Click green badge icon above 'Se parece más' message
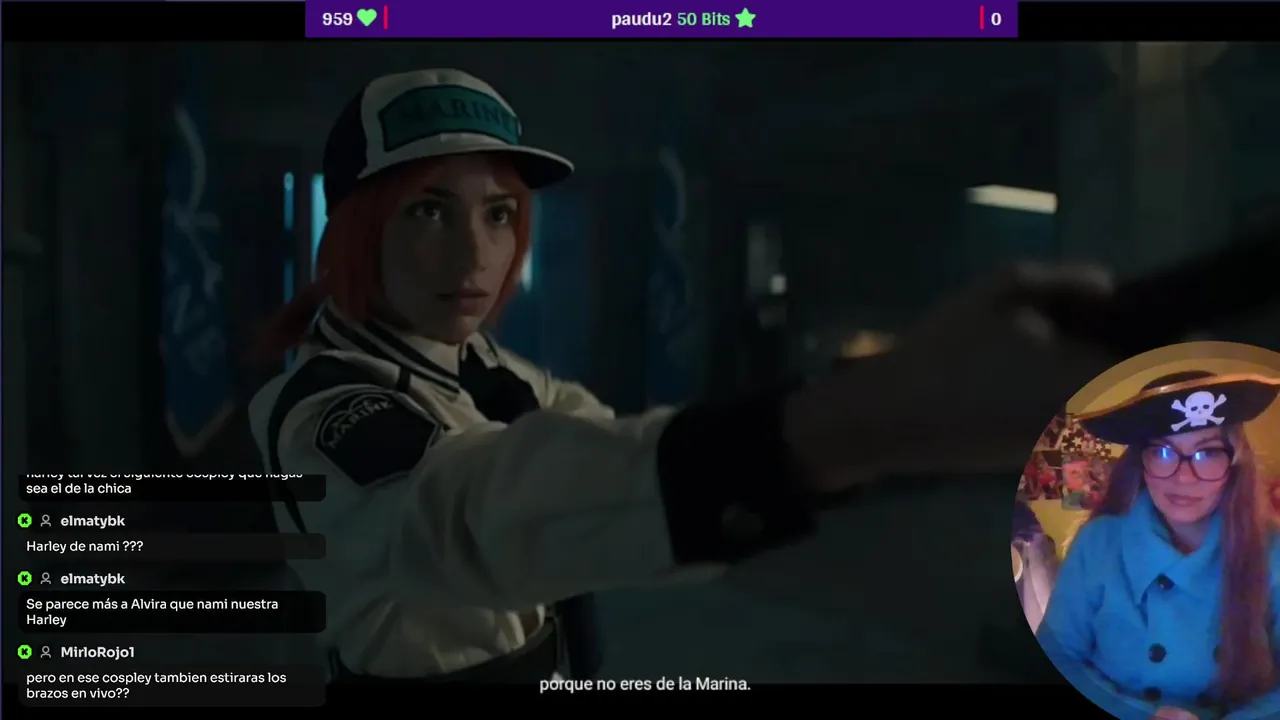Image resolution: width=1280 pixels, height=720 pixels. coord(25,579)
